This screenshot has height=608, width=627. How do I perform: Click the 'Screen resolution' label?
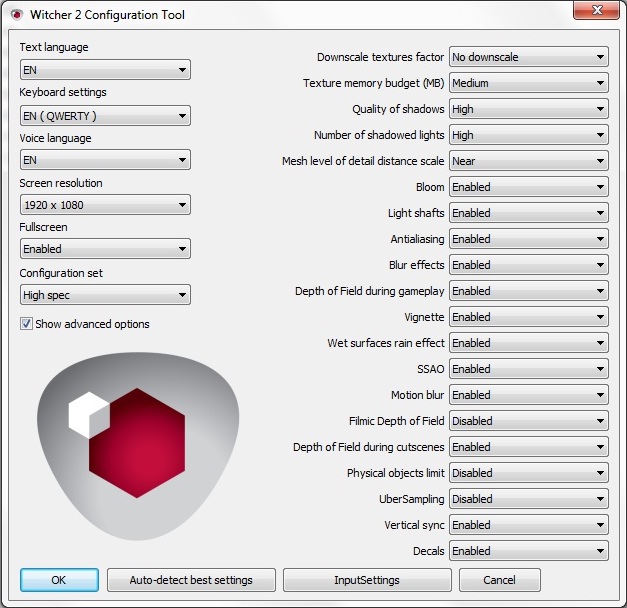[x=61, y=183]
